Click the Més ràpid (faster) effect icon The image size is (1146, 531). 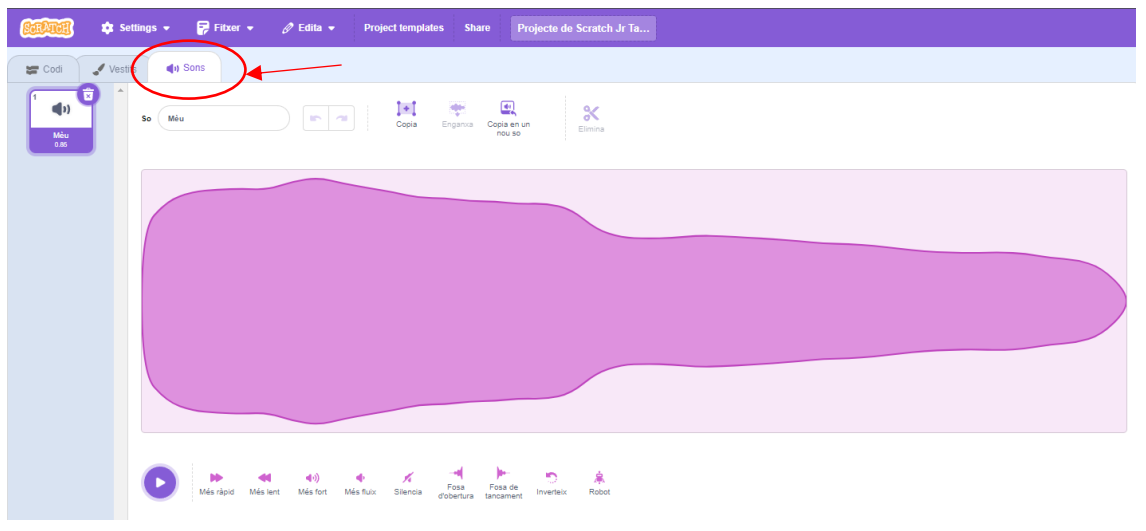tap(216, 478)
